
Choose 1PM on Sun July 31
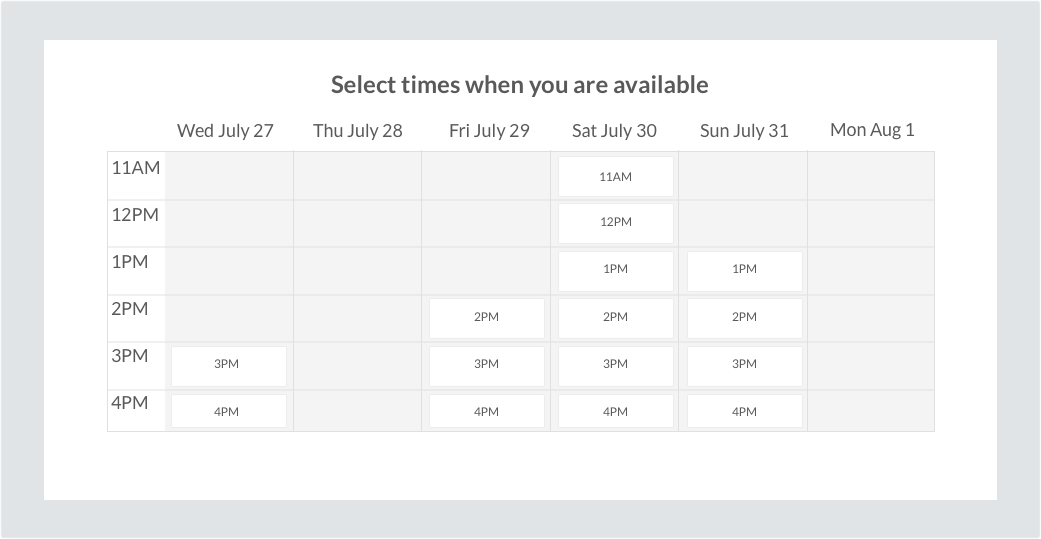(x=744, y=271)
